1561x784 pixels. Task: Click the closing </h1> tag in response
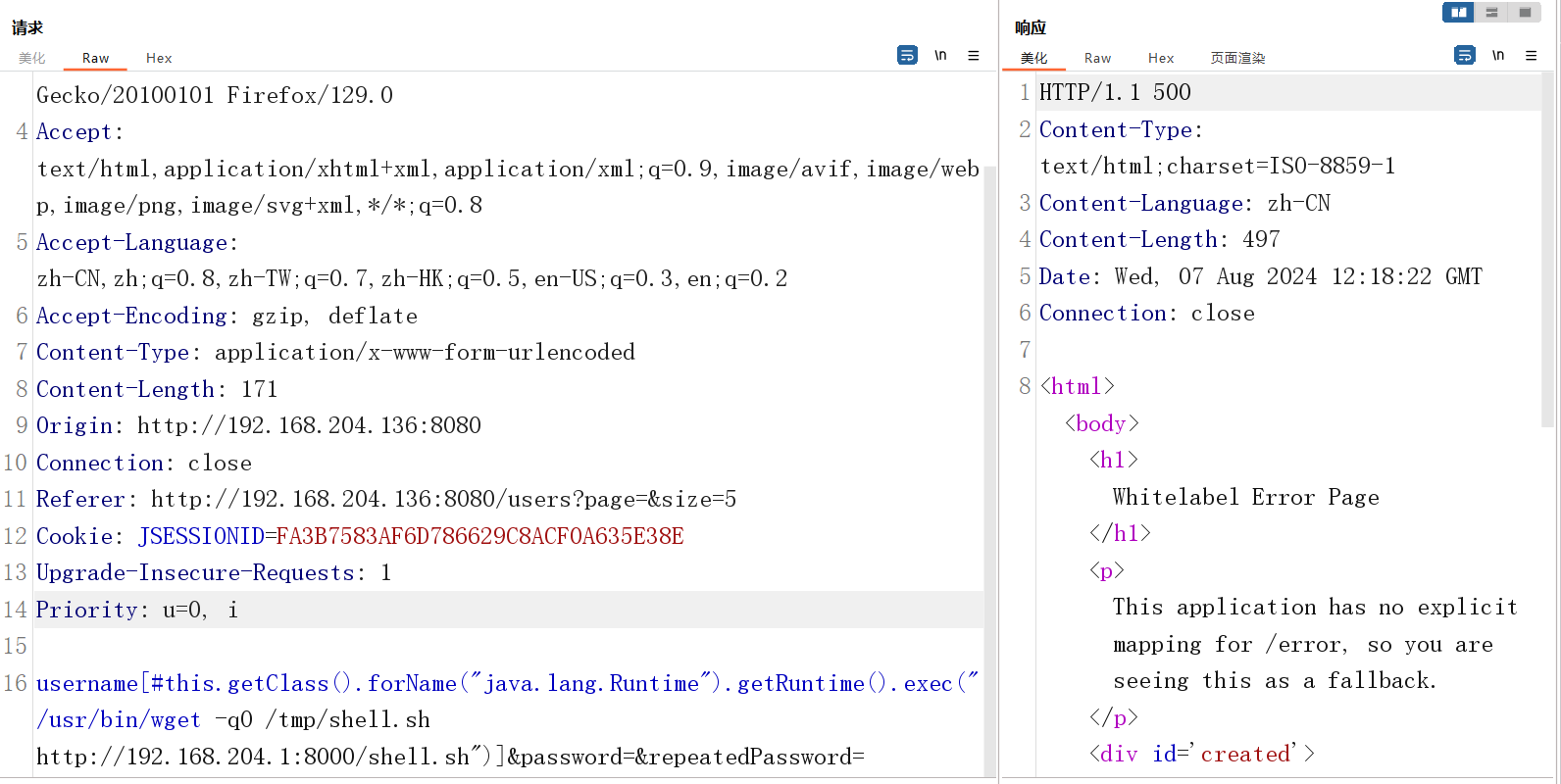[1120, 533]
